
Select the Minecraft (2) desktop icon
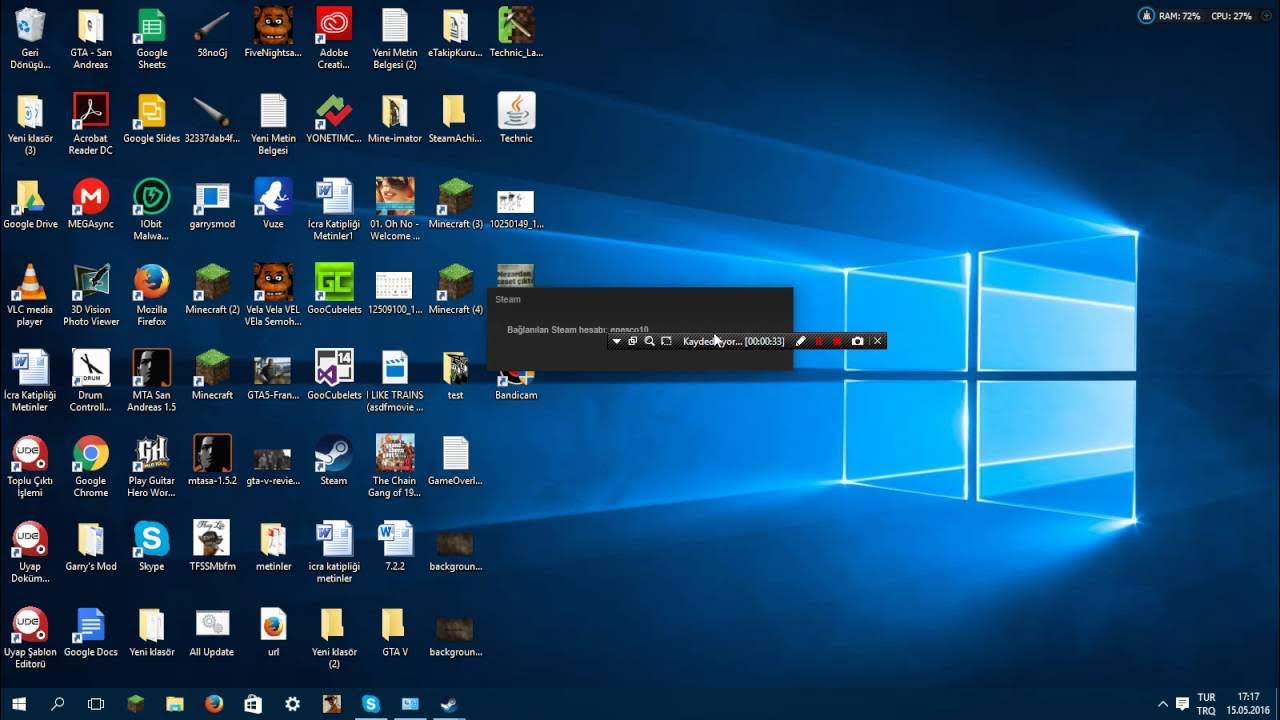[212, 289]
